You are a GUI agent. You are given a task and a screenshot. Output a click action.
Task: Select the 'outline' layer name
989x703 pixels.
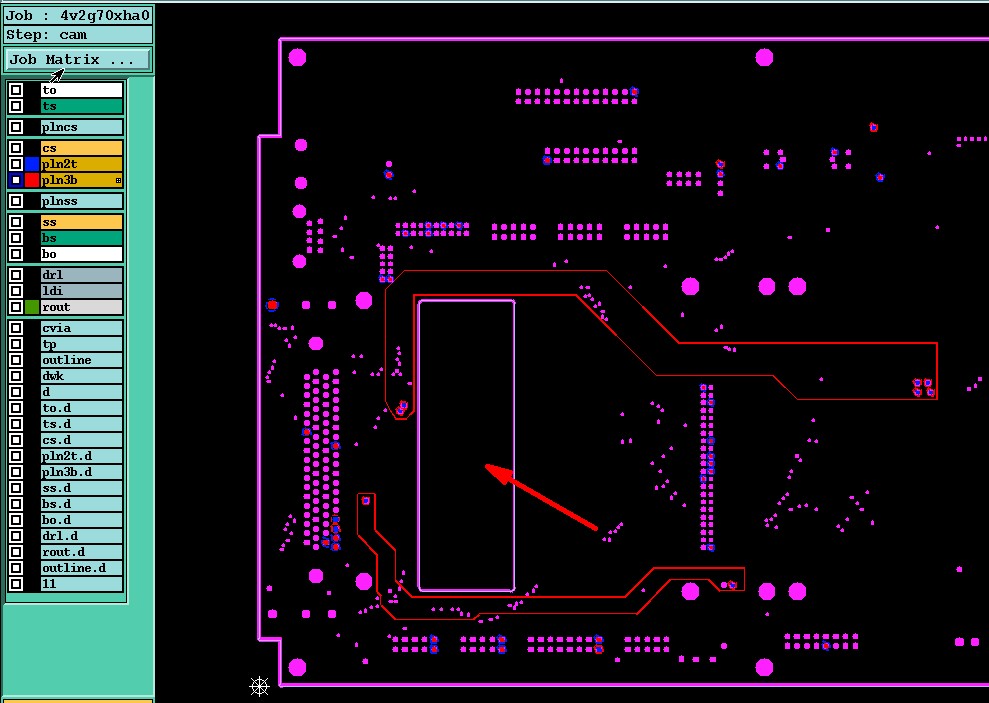click(x=81, y=360)
